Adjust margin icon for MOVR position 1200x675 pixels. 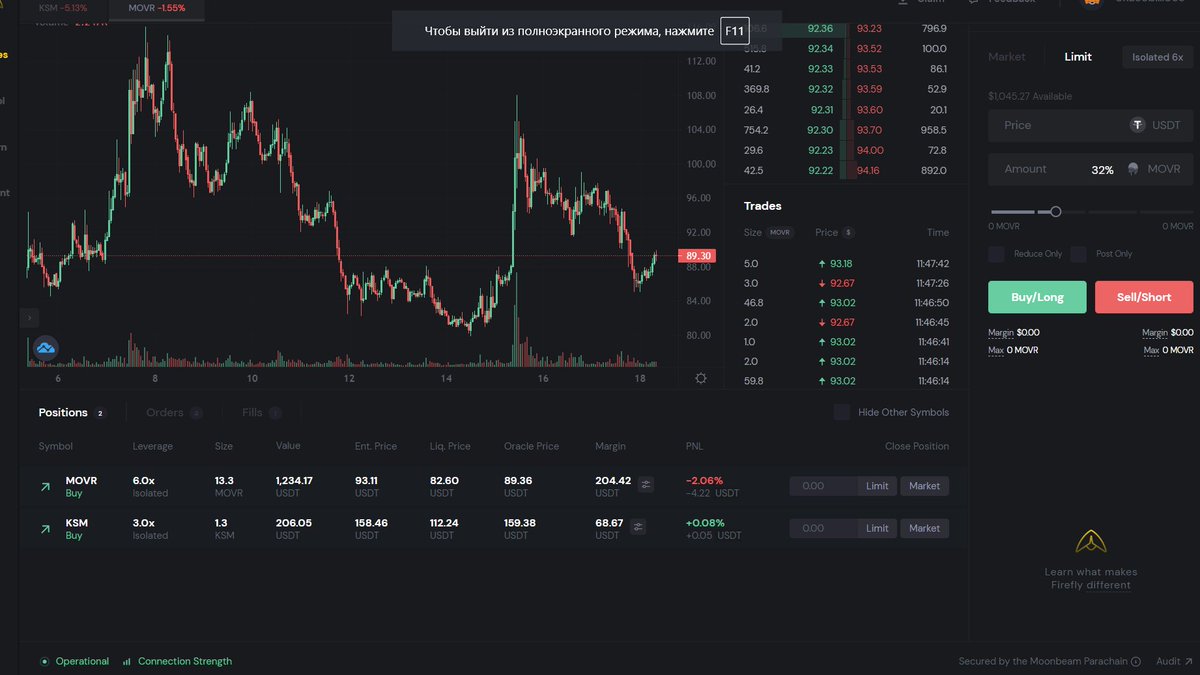(646, 485)
